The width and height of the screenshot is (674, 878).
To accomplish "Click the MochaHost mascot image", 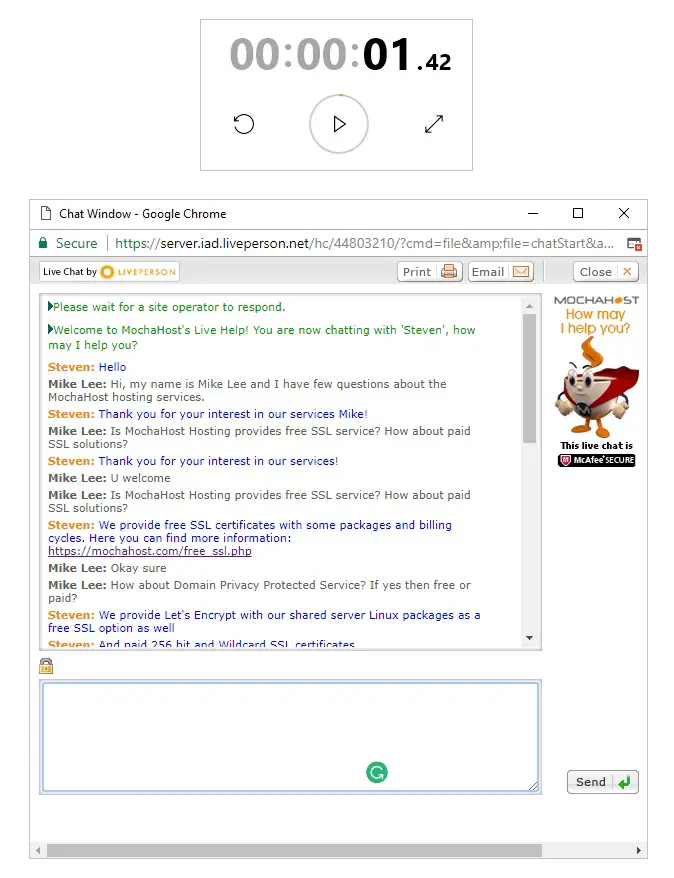I will pos(597,387).
